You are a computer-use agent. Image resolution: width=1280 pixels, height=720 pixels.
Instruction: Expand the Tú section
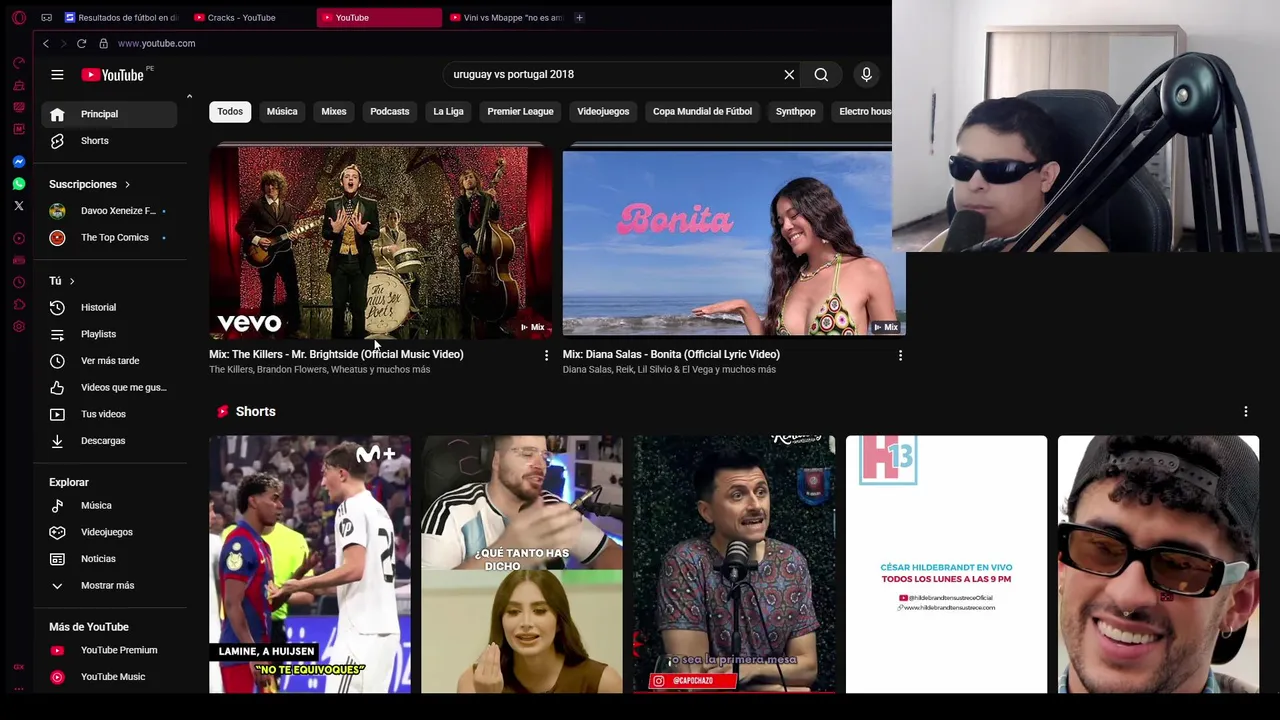pos(62,281)
